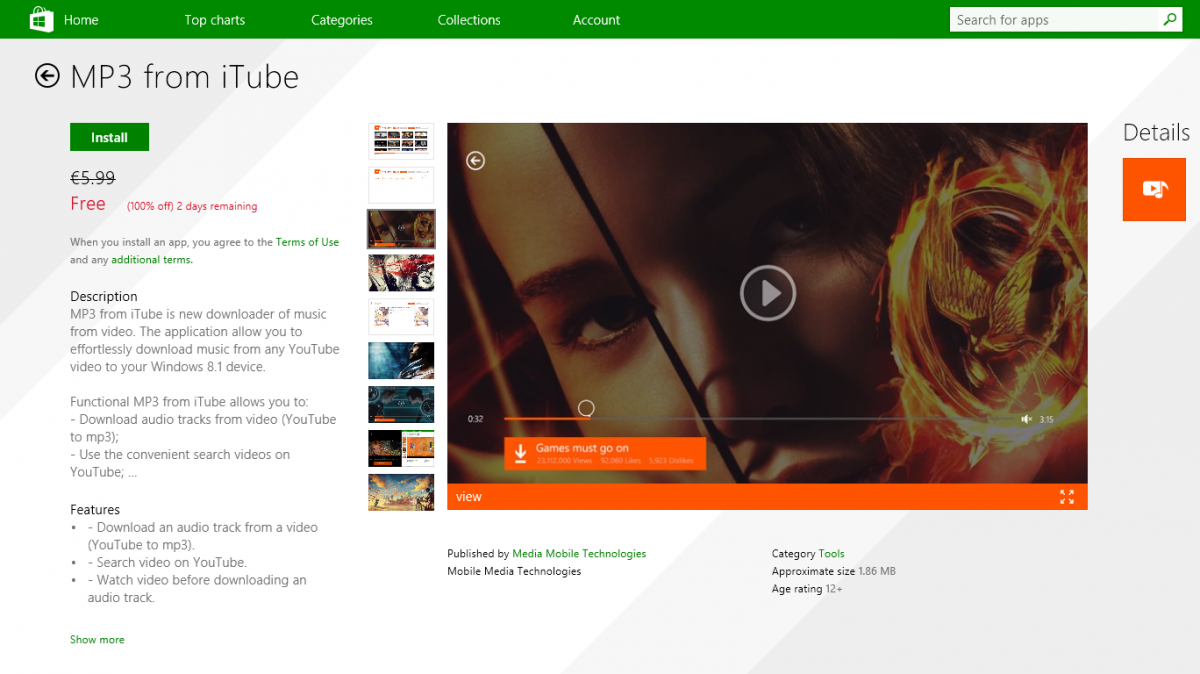Click the "Games must go on" title
The width and height of the screenshot is (1200, 674).
click(x=582, y=449)
